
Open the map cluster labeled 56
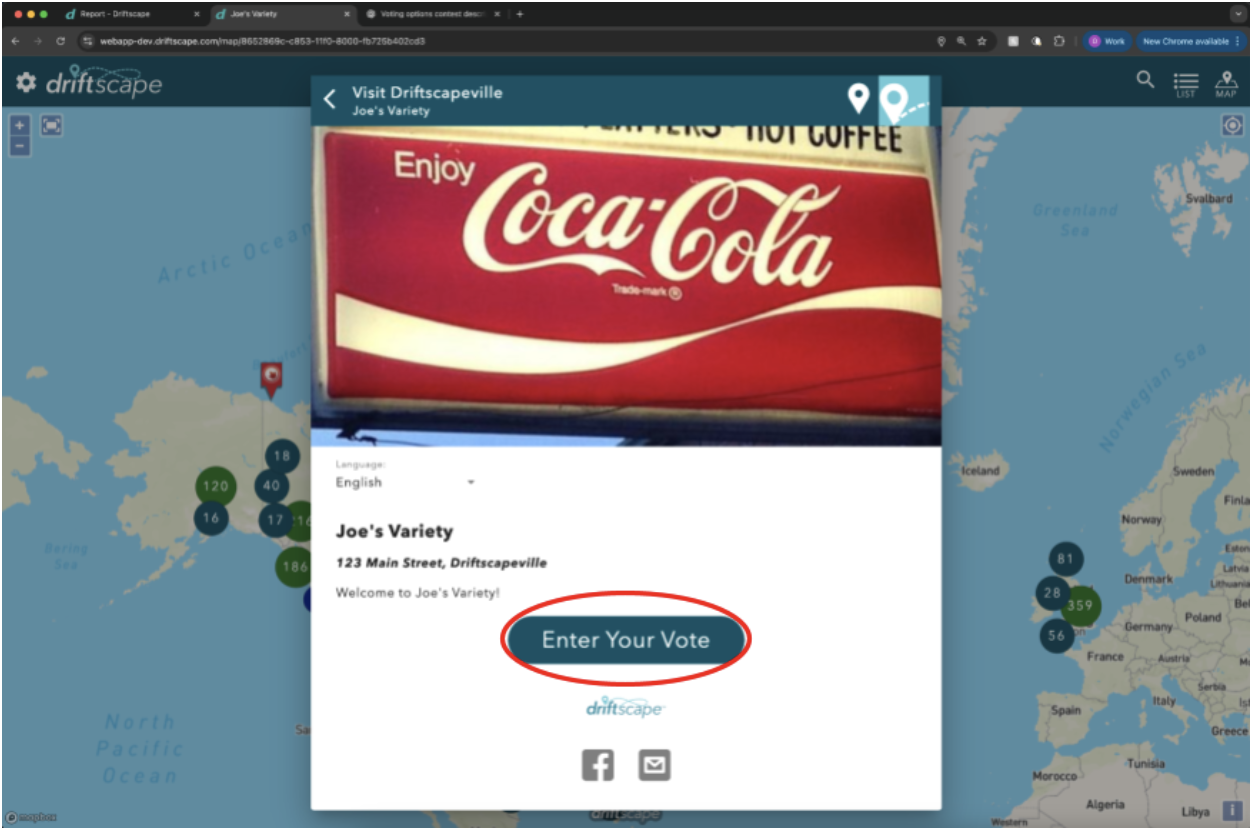click(x=1056, y=635)
